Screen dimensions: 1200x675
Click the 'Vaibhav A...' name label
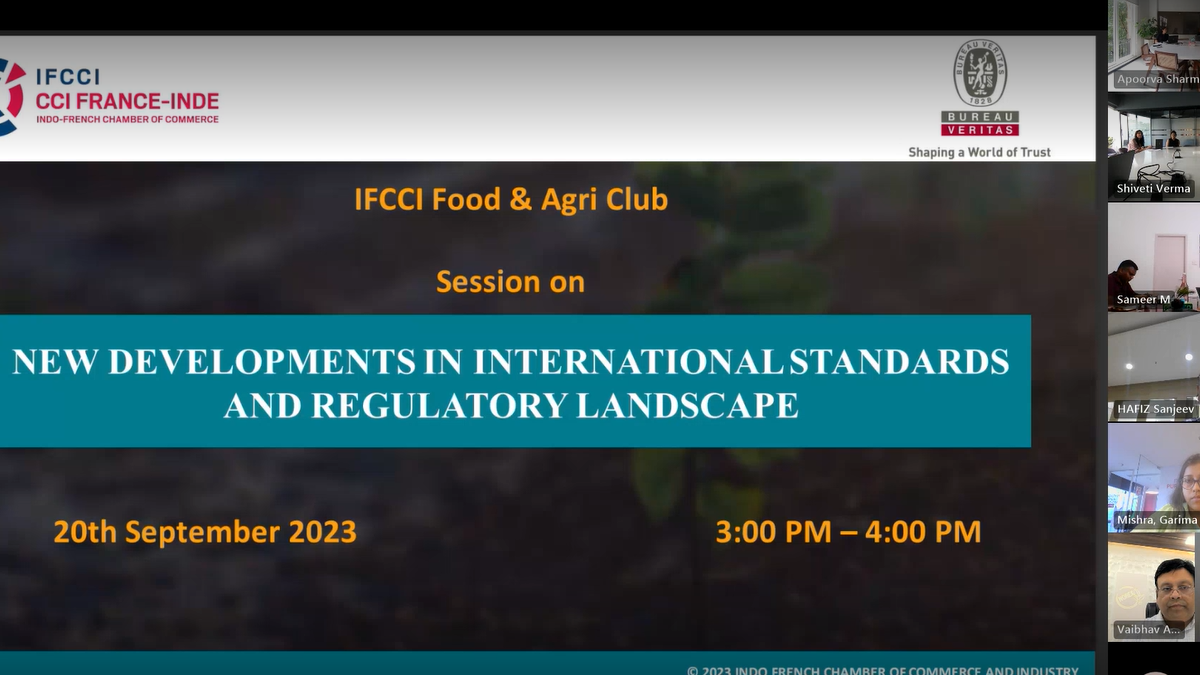pyautogui.click(x=1148, y=630)
